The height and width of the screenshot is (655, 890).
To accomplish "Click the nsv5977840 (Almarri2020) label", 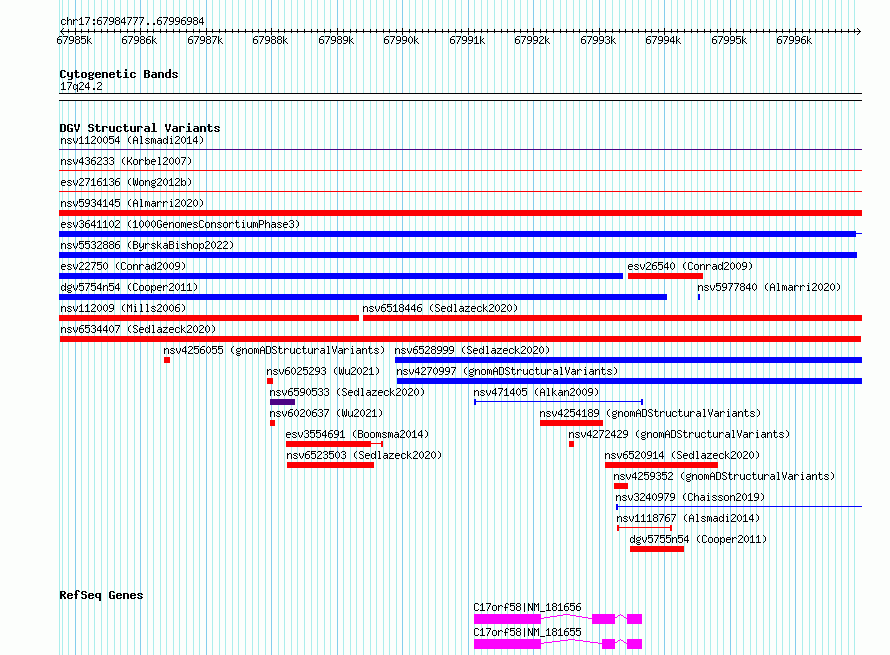I will [769, 287].
